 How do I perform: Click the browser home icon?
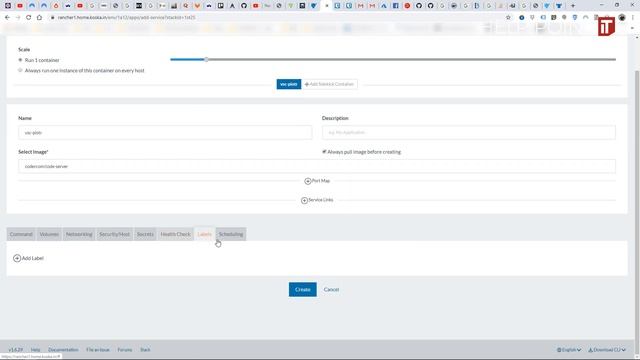click(39, 18)
